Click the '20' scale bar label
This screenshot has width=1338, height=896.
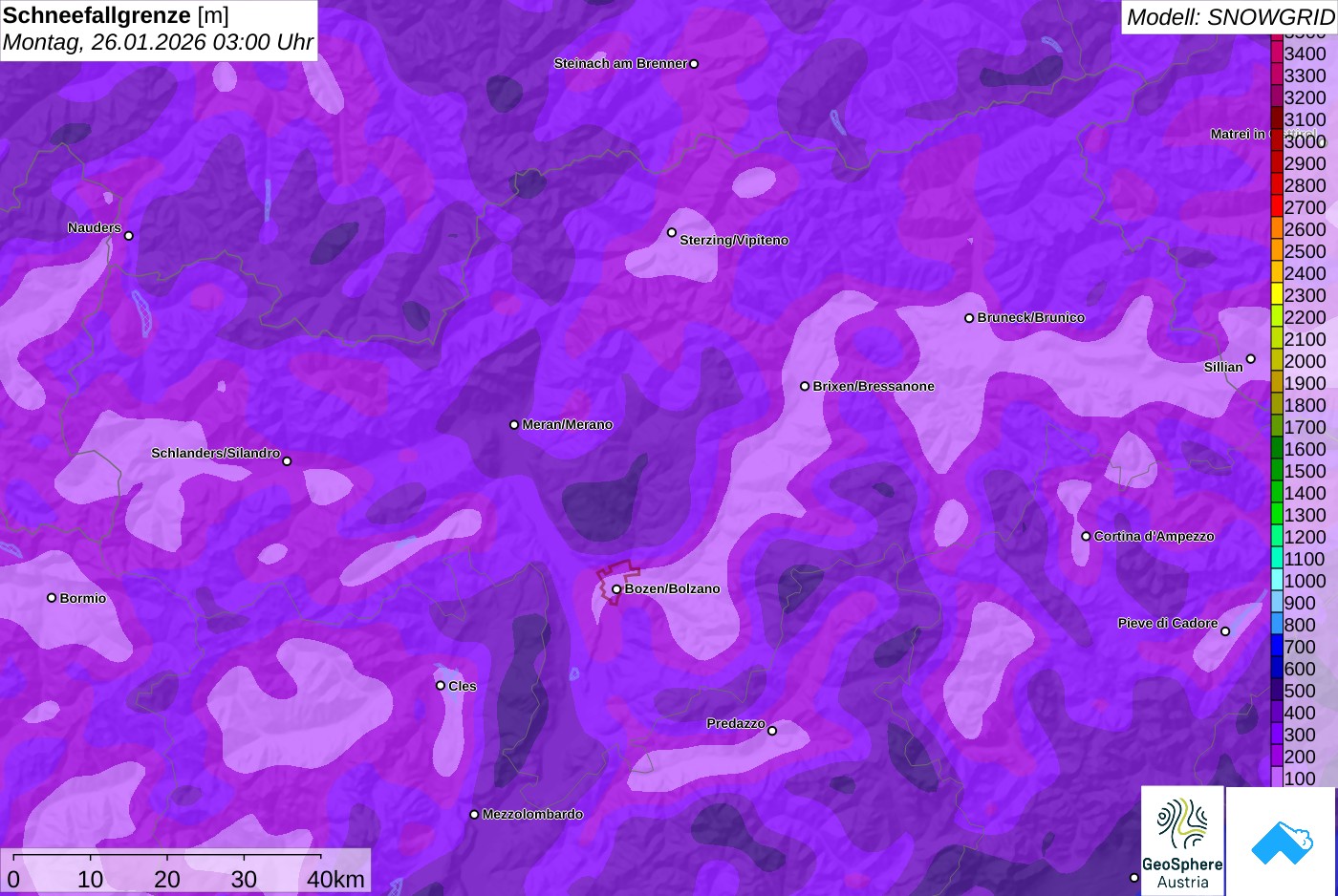point(167,879)
